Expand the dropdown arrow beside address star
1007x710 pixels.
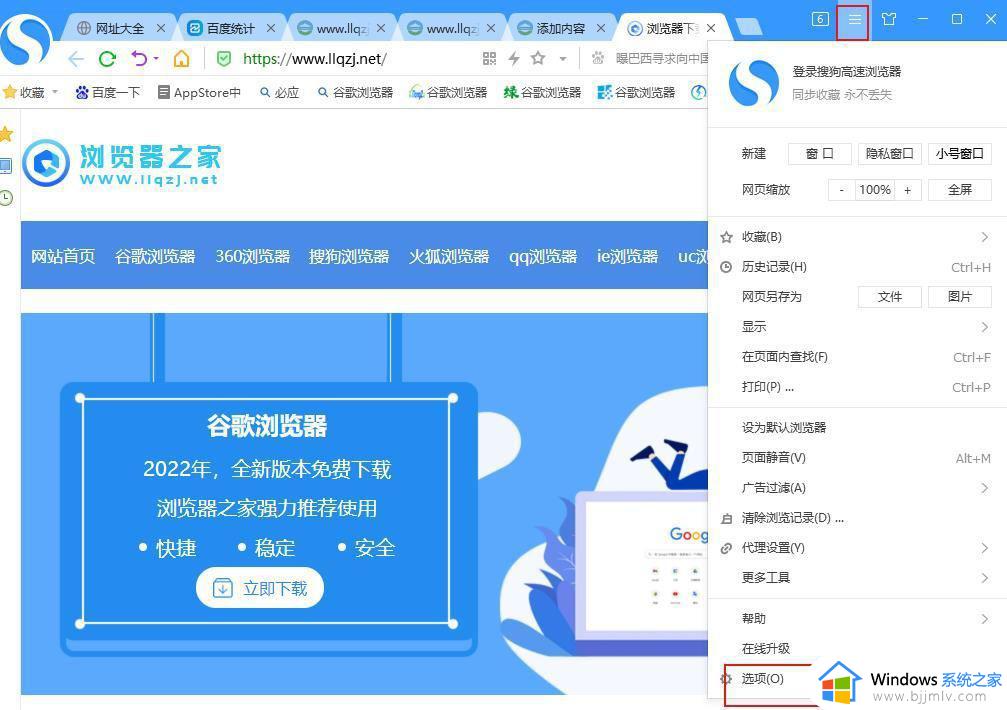tap(563, 59)
